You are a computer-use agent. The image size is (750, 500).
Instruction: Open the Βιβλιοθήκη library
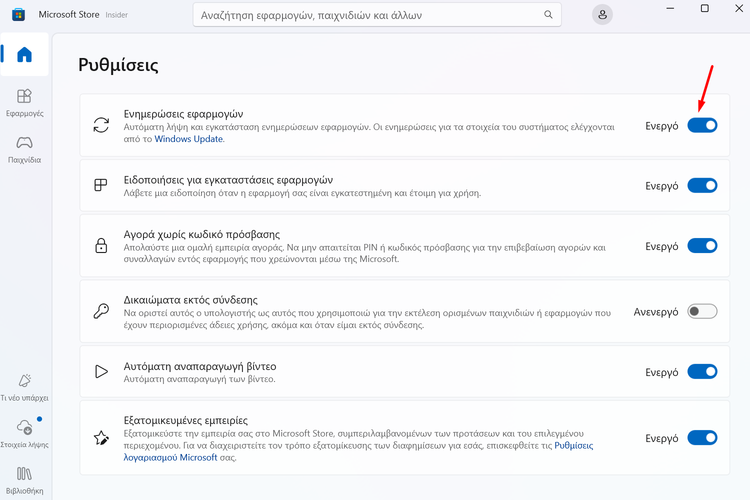pos(24,480)
